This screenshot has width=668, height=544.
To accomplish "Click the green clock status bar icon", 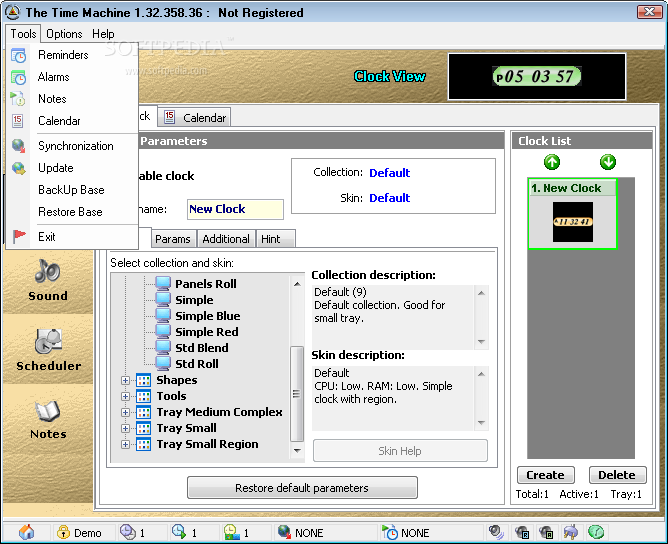I will tap(596, 532).
